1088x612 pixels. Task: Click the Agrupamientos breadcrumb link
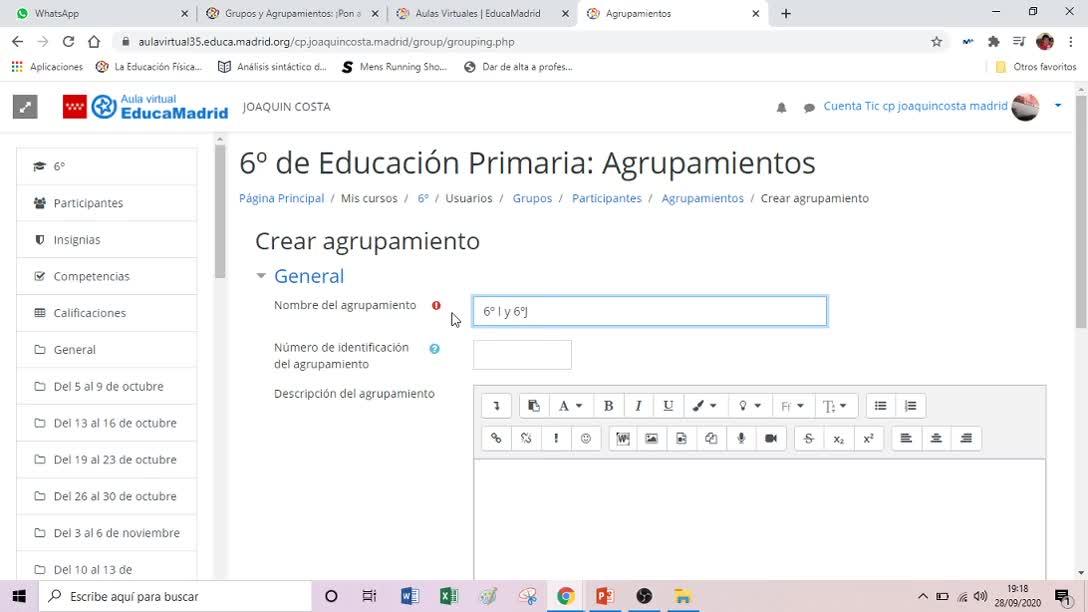pyautogui.click(x=702, y=198)
